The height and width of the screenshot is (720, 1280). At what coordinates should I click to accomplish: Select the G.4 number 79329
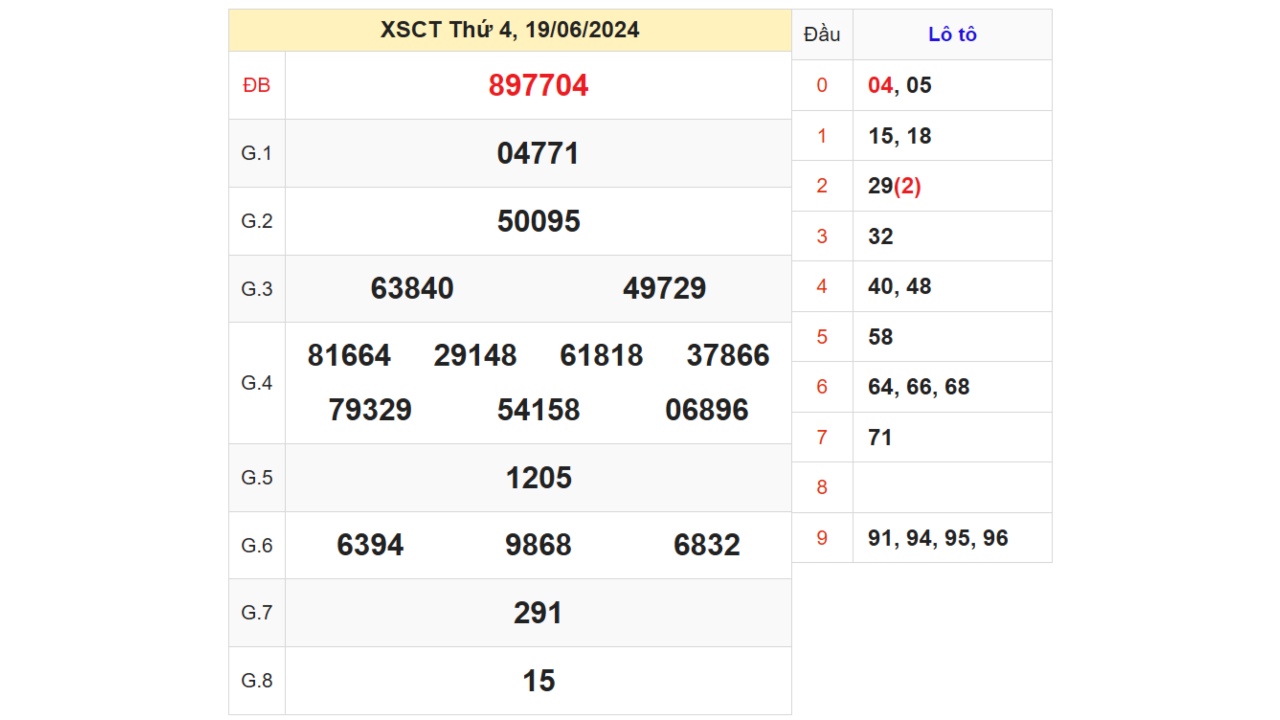click(370, 409)
